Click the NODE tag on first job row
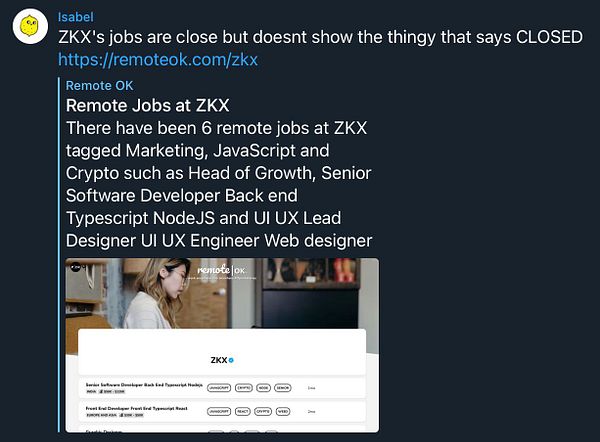Screen dimensions: 600x442 [x=263, y=388]
